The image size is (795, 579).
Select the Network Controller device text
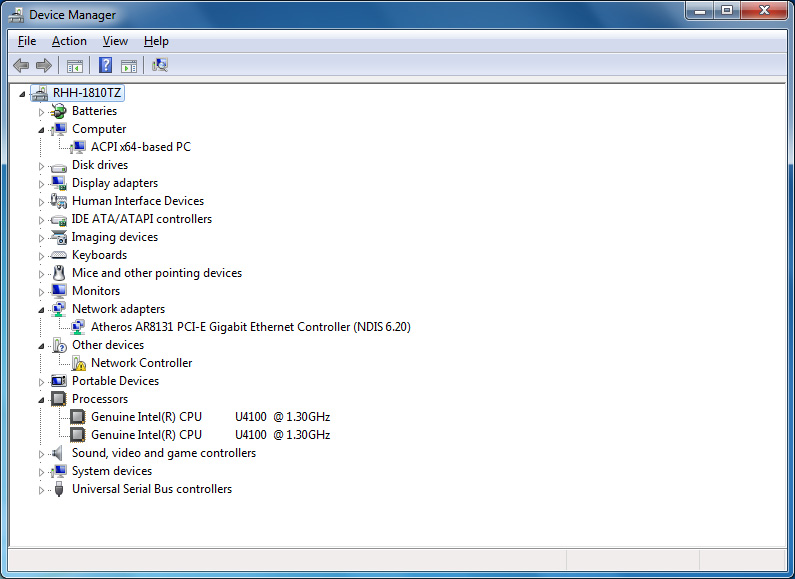(x=141, y=363)
